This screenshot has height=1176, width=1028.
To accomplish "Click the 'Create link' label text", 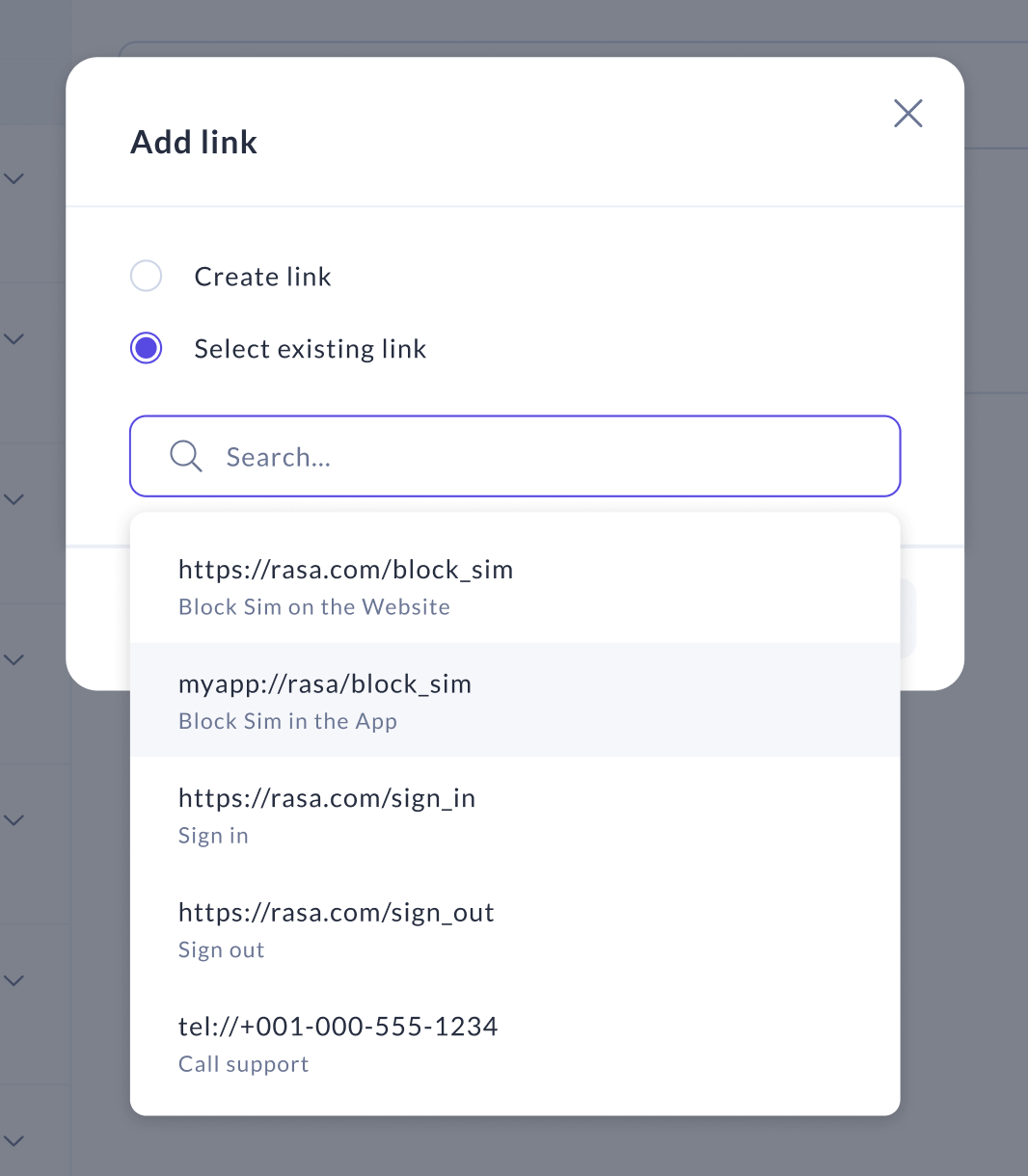I will 262,277.
